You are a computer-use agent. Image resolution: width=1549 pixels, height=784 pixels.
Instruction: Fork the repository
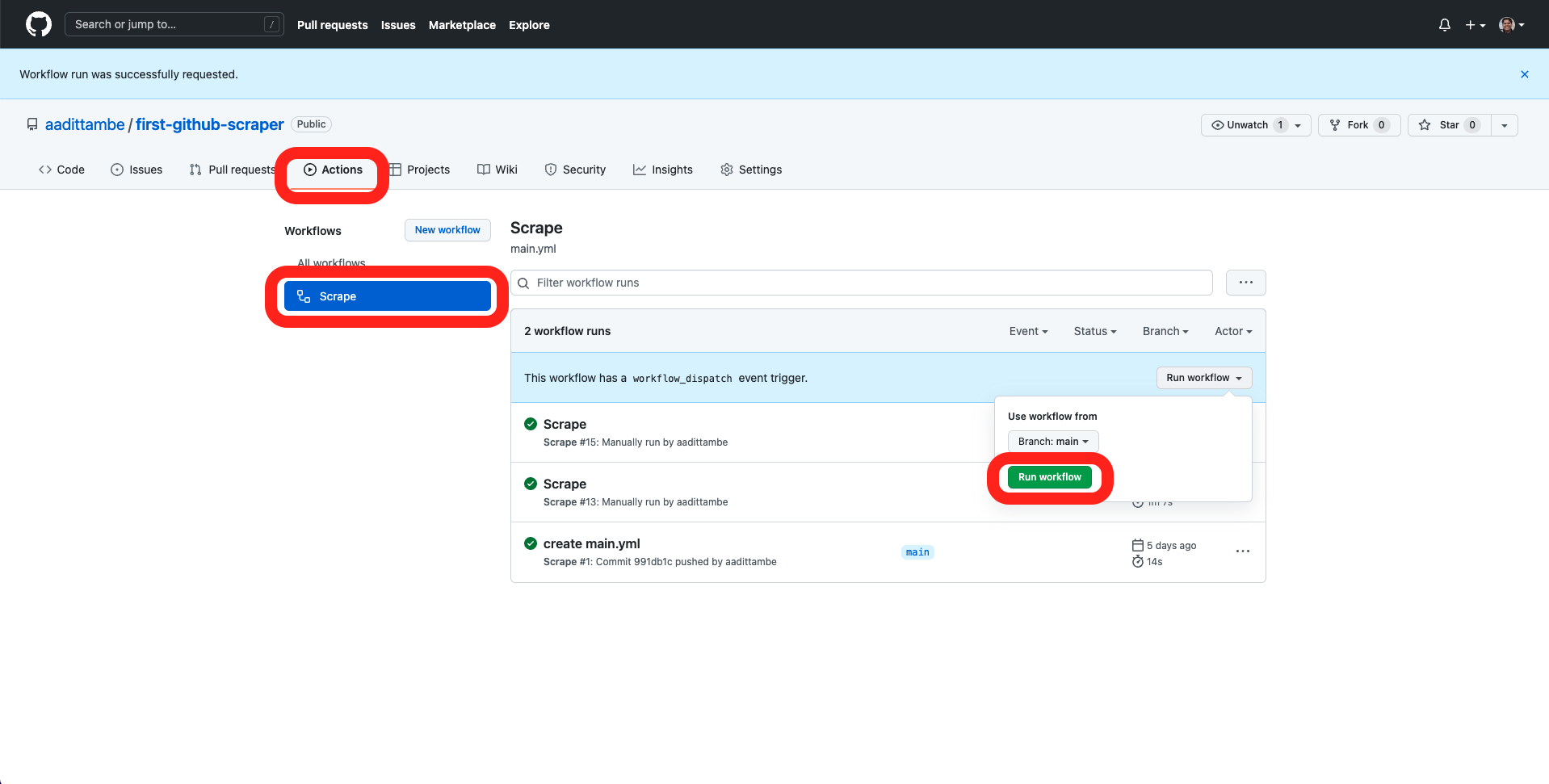coord(1359,125)
